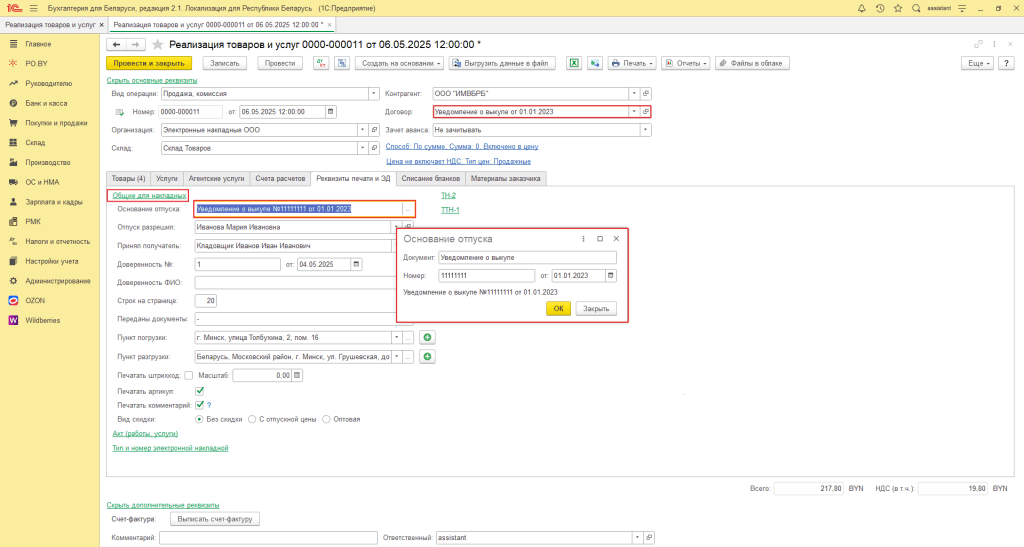1024x547 pixels.
Task: Open calculator for Масштаб field
Action: click(x=296, y=375)
